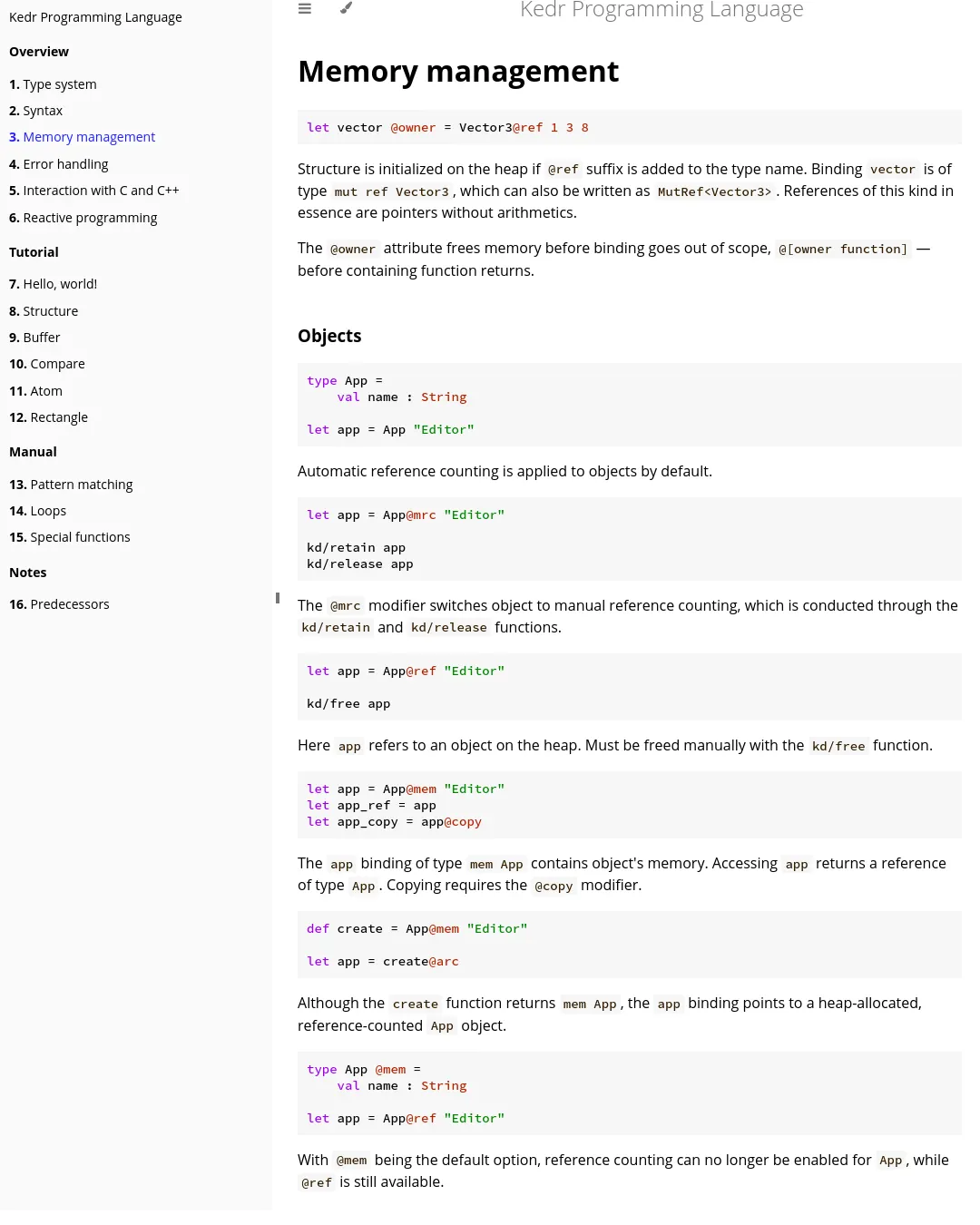Click code line def create = App@mem
Screen dimensions: 980x1225
(x=416, y=929)
